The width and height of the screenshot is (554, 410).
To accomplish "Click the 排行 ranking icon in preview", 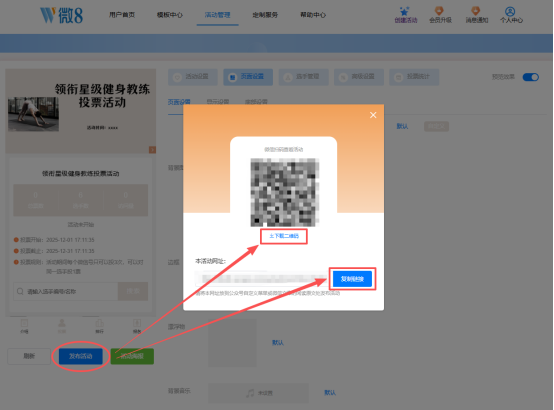I will (100, 323).
